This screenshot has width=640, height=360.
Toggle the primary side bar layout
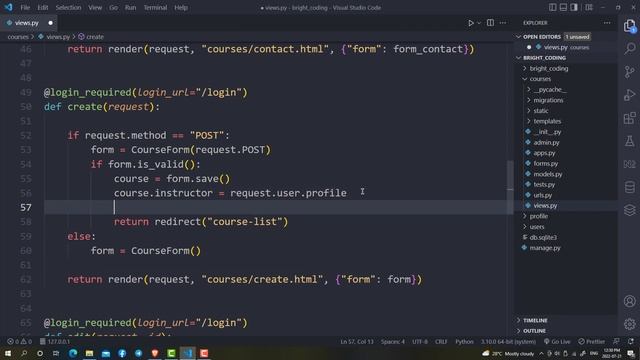point(552,7)
